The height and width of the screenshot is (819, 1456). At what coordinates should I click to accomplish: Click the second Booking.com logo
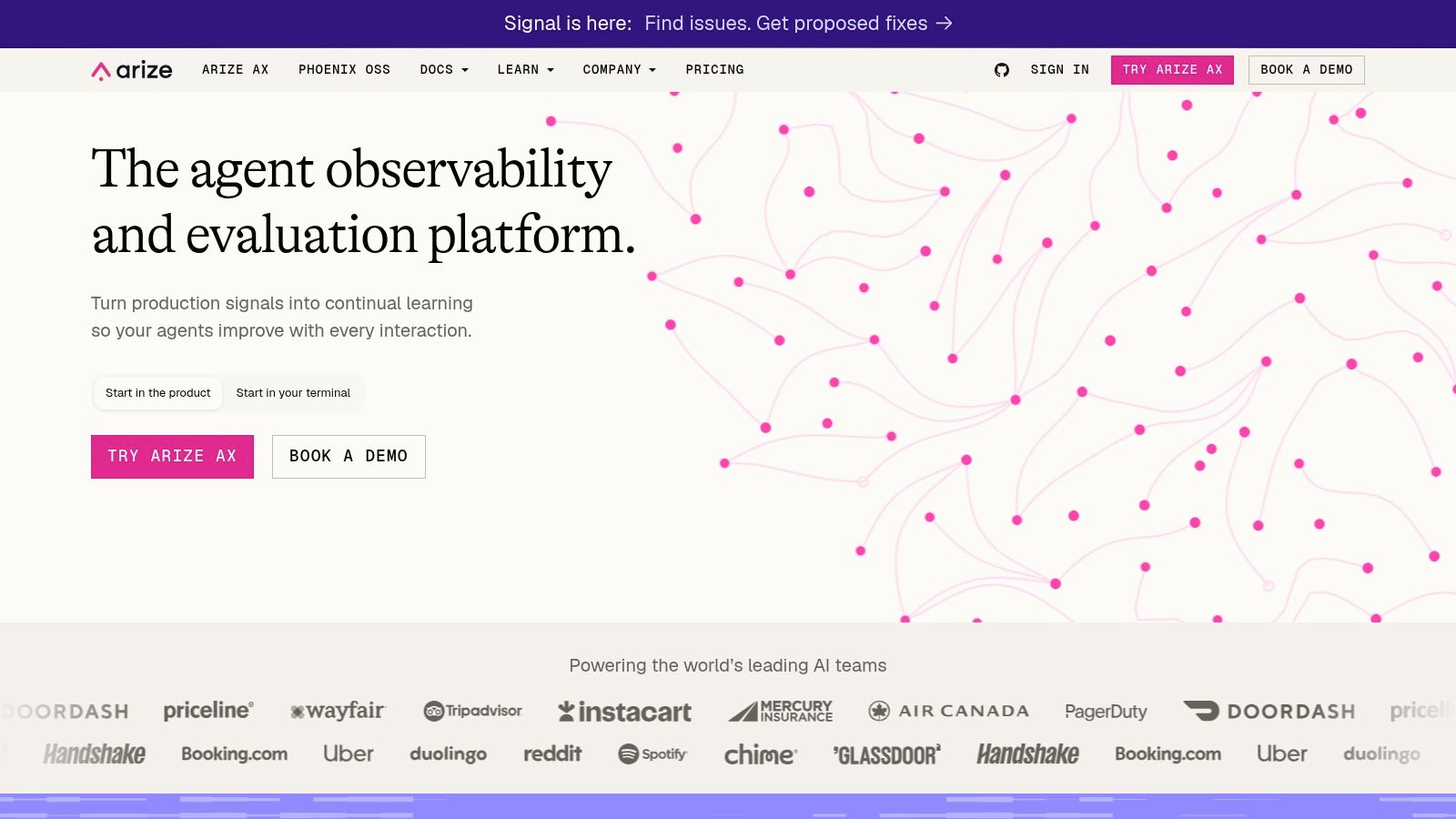[1168, 754]
